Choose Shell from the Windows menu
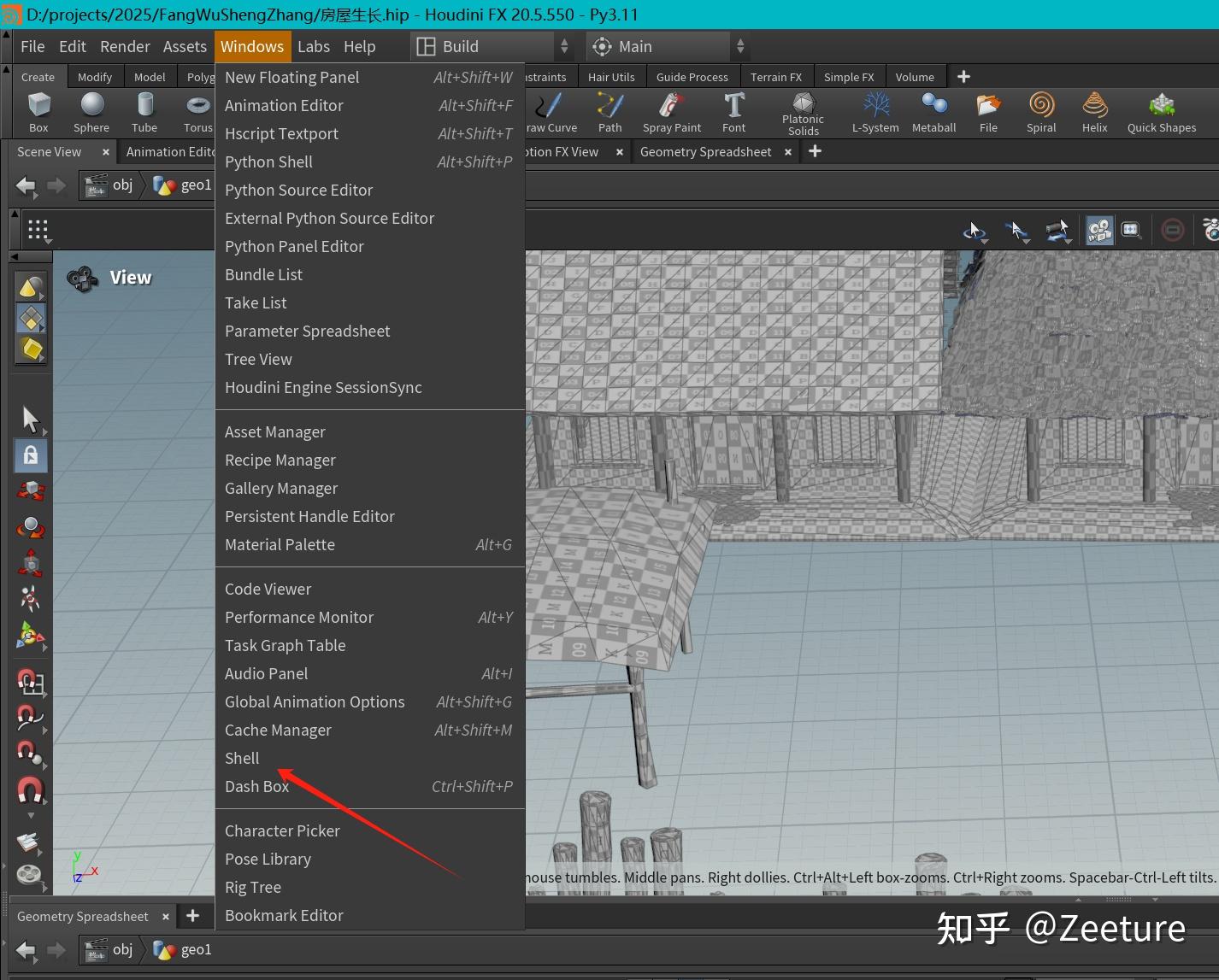 [x=242, y=759]
